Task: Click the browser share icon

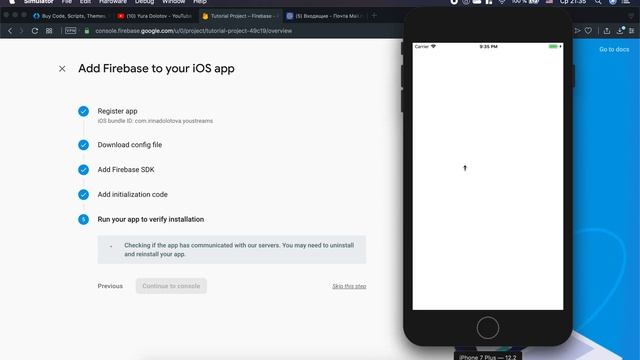Action: tap(607, 31)
